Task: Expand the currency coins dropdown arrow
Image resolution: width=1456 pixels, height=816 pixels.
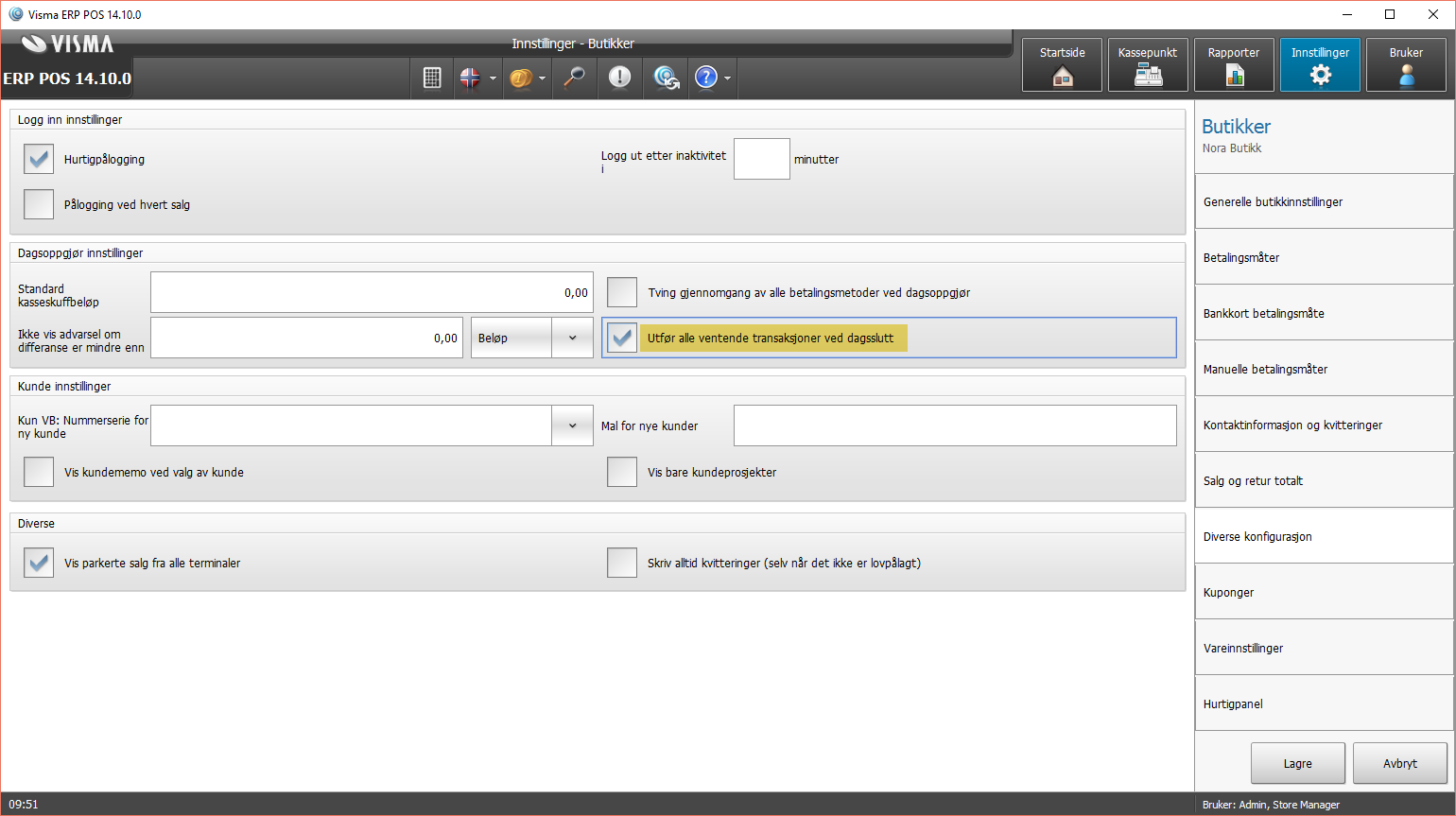Action: coord(543,78)
